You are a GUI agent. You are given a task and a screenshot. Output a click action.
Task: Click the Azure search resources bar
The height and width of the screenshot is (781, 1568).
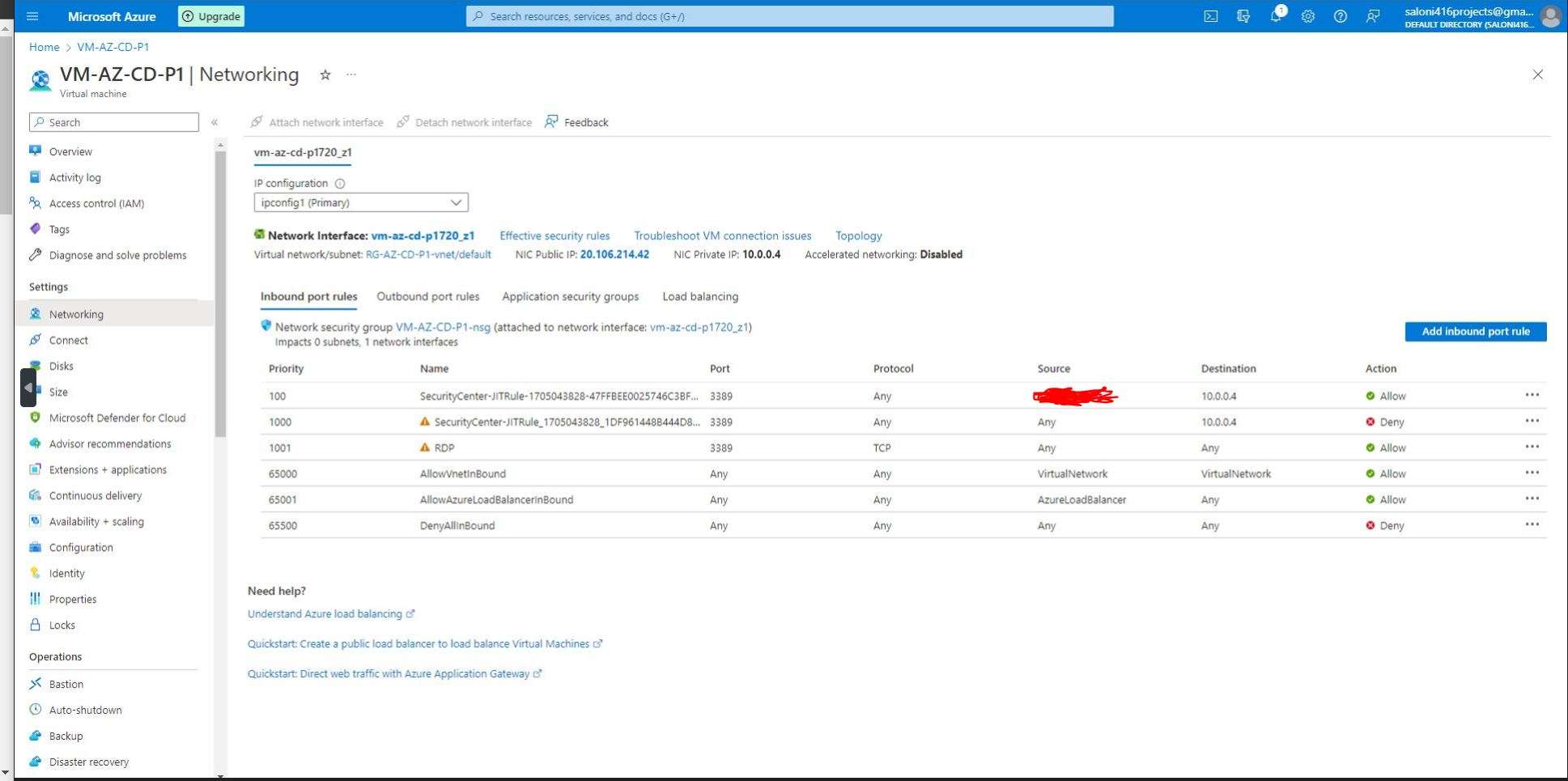(x=789, y=16)
